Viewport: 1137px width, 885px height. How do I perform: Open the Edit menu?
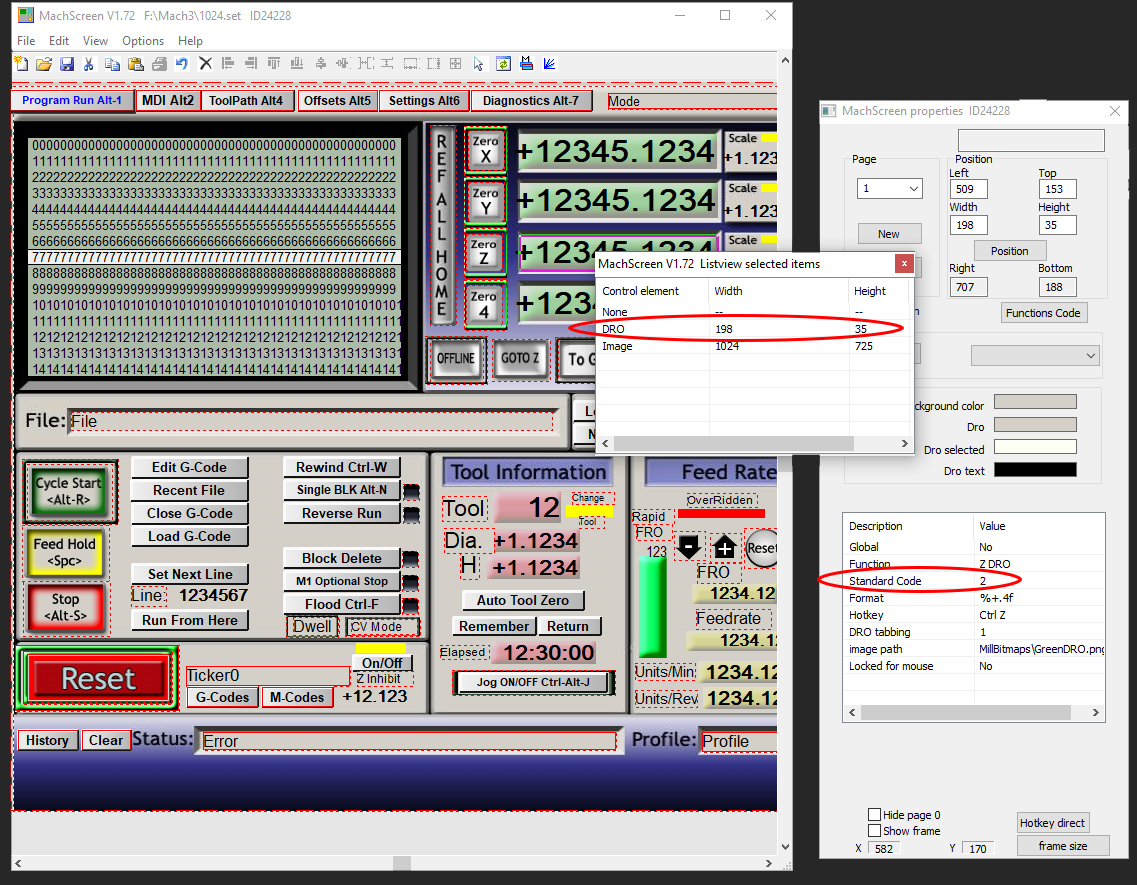tap(59, 41)
